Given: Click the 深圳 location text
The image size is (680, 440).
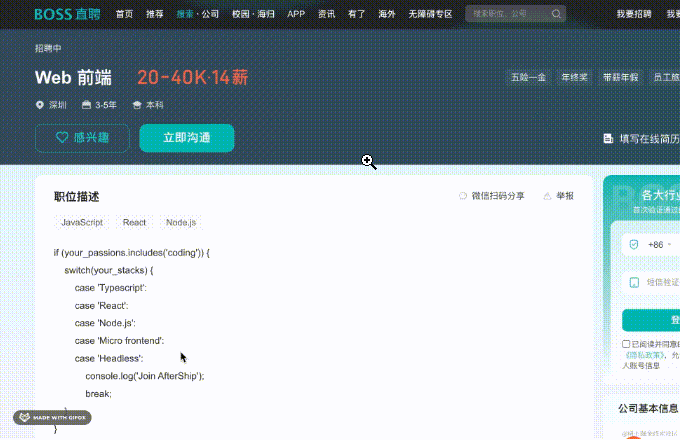Looking at the screenshot, I should coord(58,105).
